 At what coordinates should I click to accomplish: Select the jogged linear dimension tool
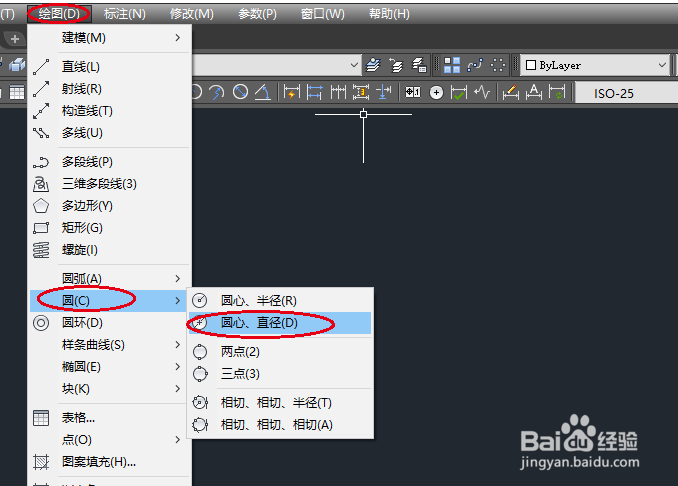[x=482, y=92]
